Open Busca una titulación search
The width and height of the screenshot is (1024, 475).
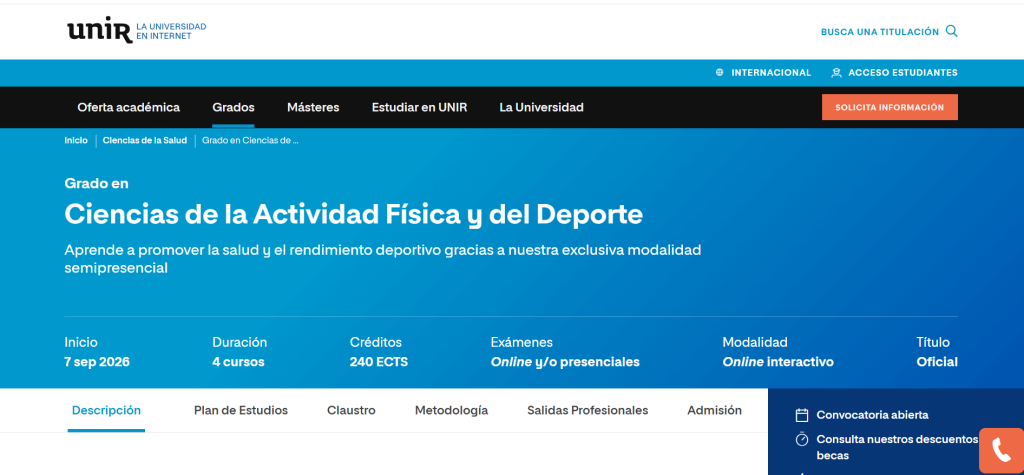(x=889, y=31)
